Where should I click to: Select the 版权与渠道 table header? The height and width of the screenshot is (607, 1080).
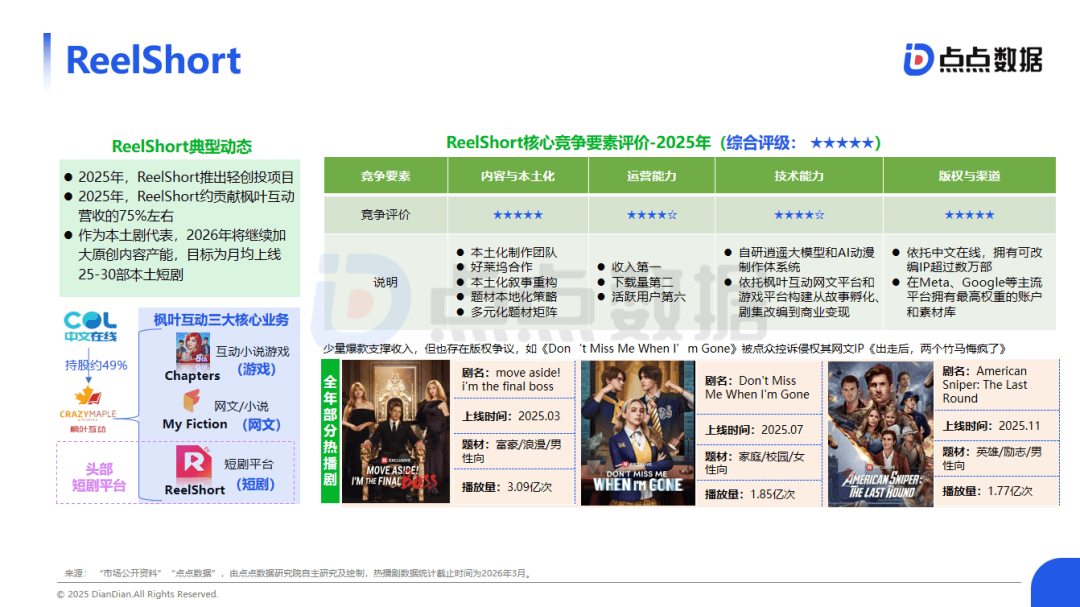968,176
